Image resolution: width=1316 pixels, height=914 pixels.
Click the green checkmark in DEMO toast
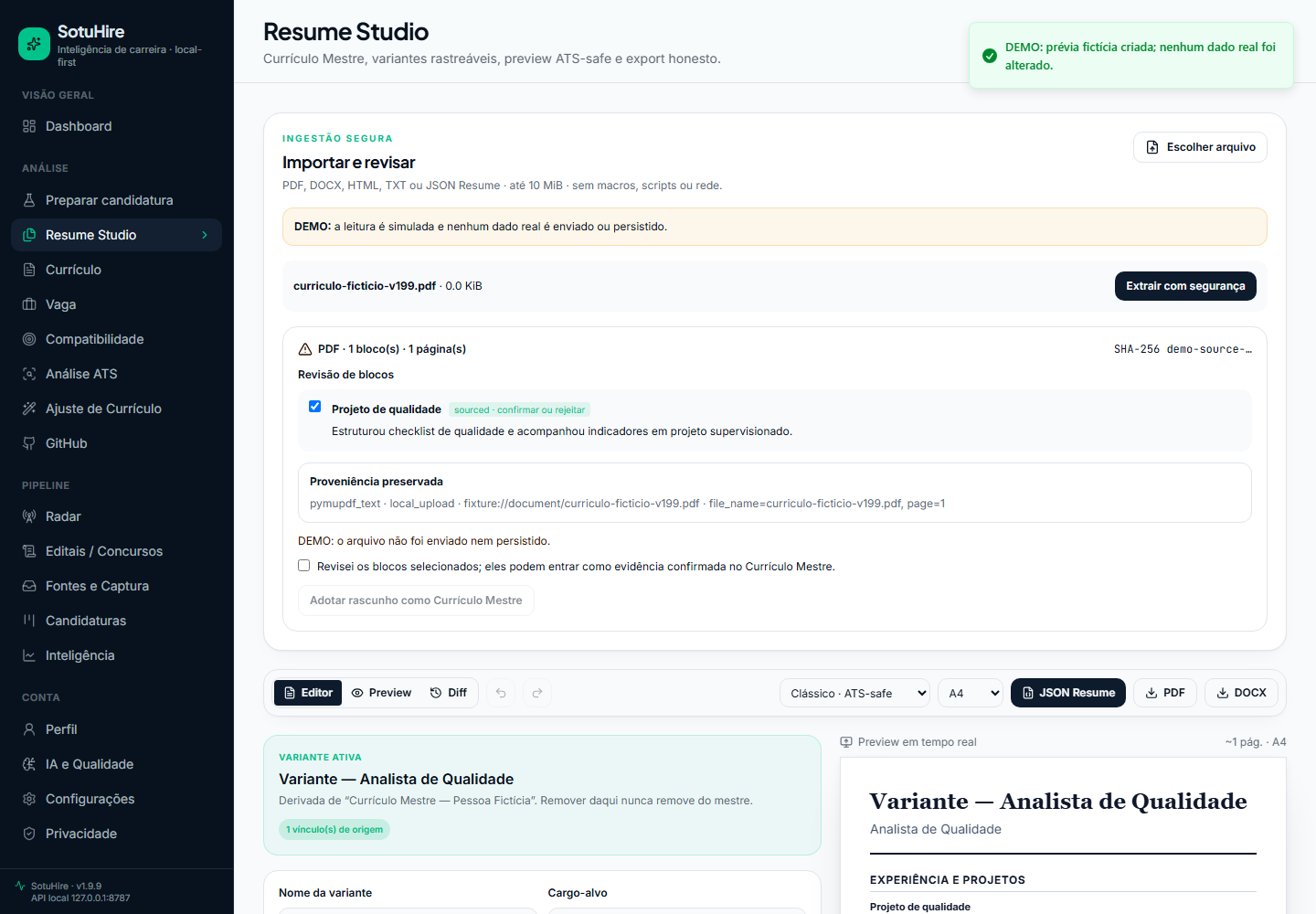click(990, 56)
